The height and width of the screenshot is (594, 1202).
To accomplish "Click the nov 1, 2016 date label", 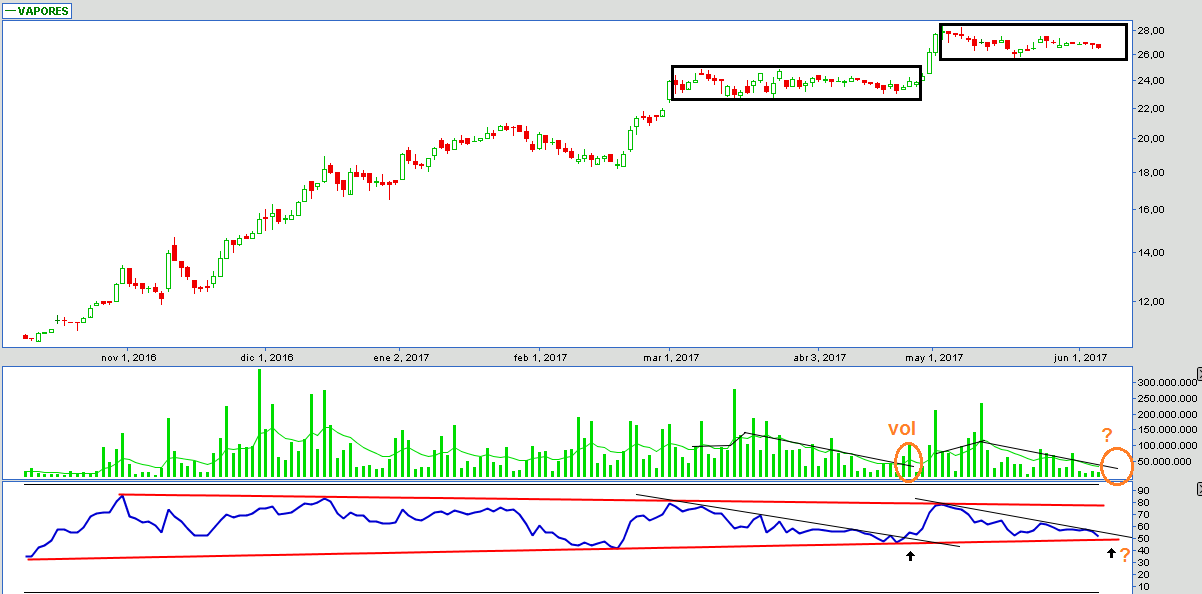I will [x=129, y=357].
